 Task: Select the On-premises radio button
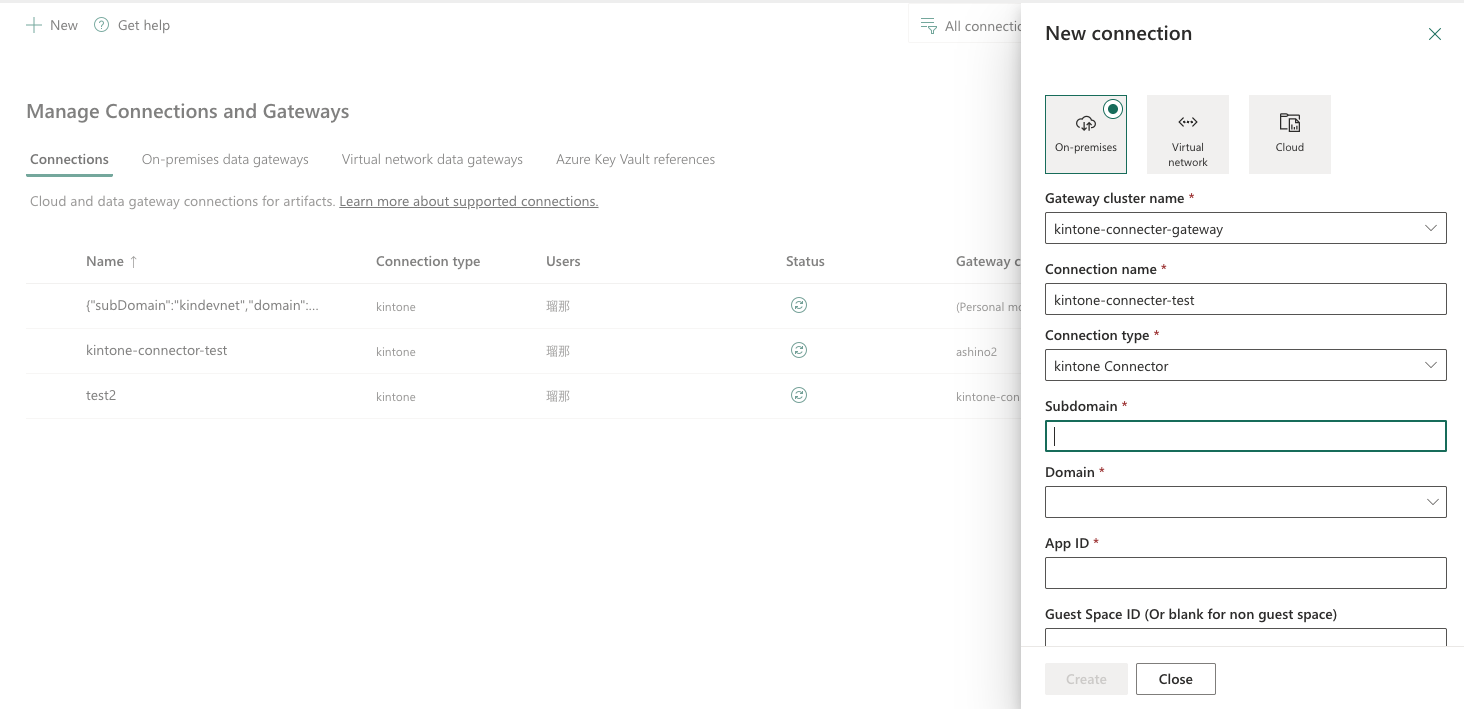[x=1113, y=109]
